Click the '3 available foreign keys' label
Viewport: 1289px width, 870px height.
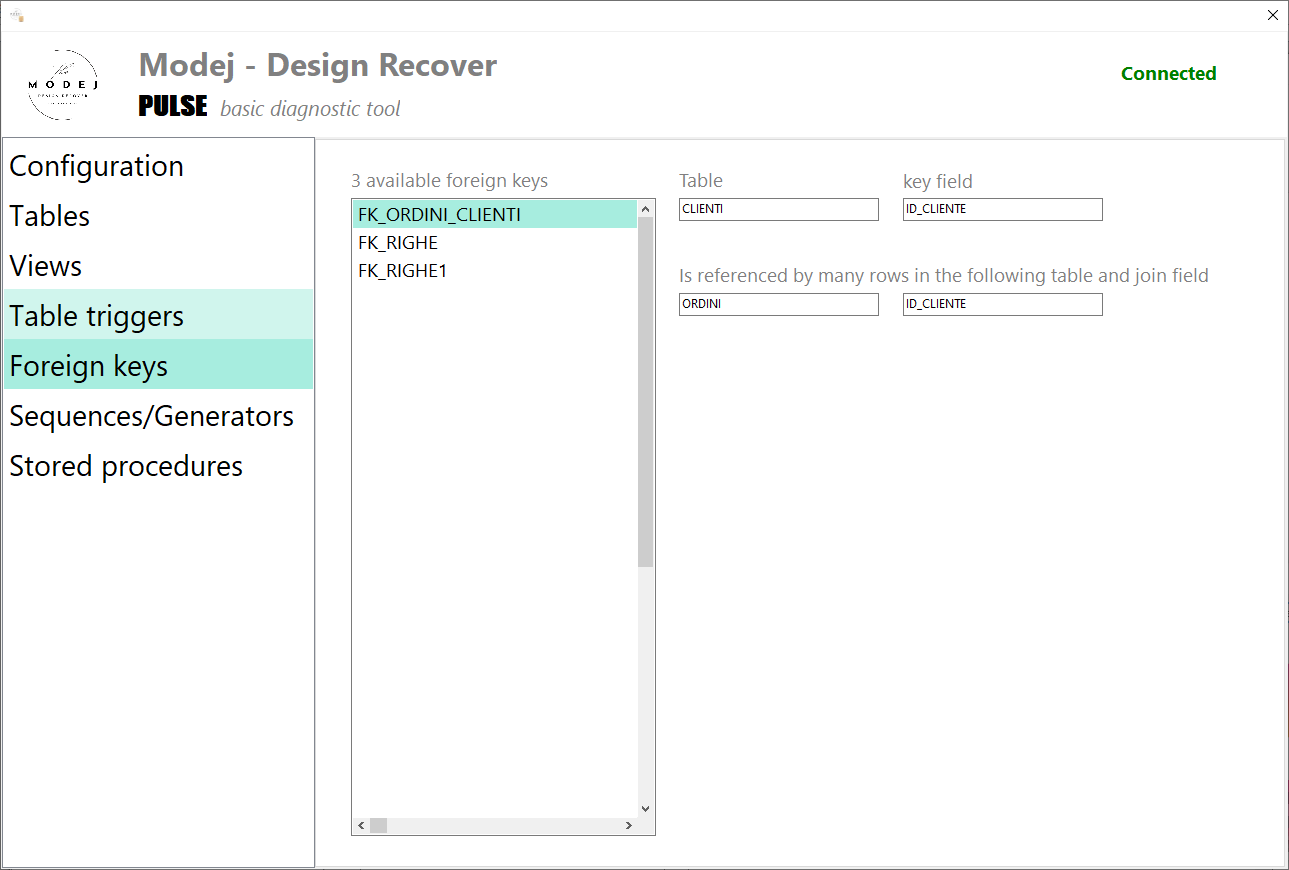point(449,181)
